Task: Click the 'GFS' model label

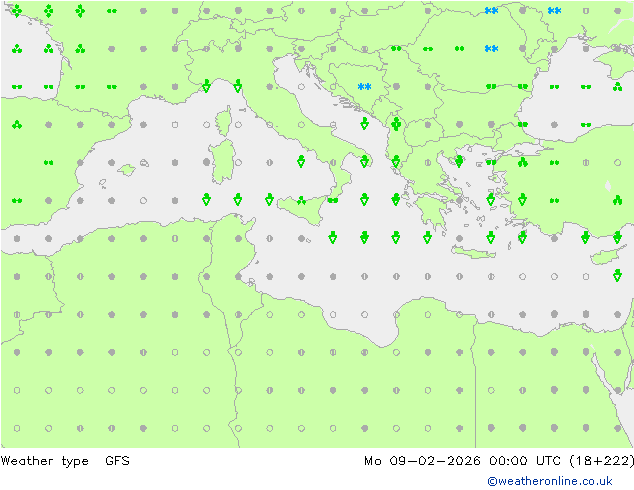Action: click(117, 460)
